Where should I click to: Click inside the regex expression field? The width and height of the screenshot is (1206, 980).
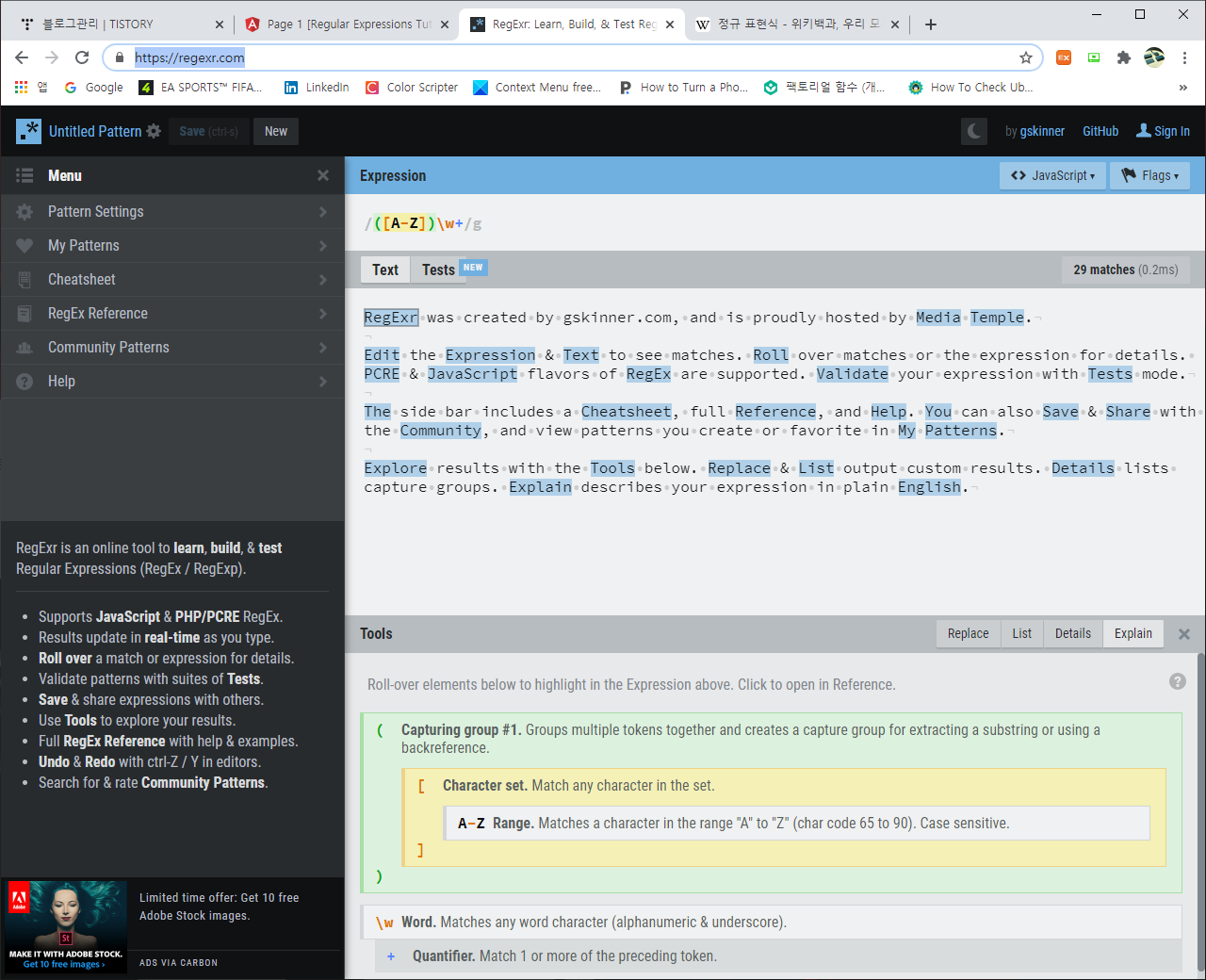(774, 223)
